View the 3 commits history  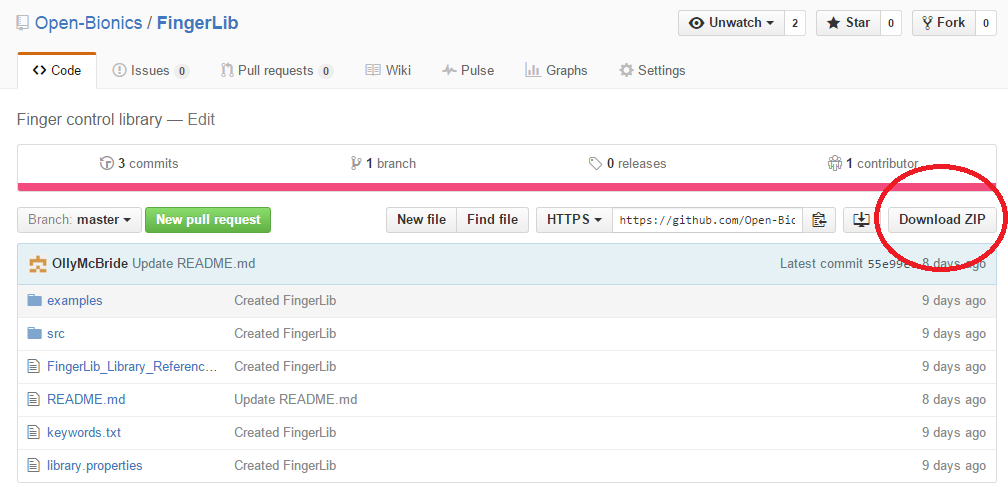[x=139, y=164]
